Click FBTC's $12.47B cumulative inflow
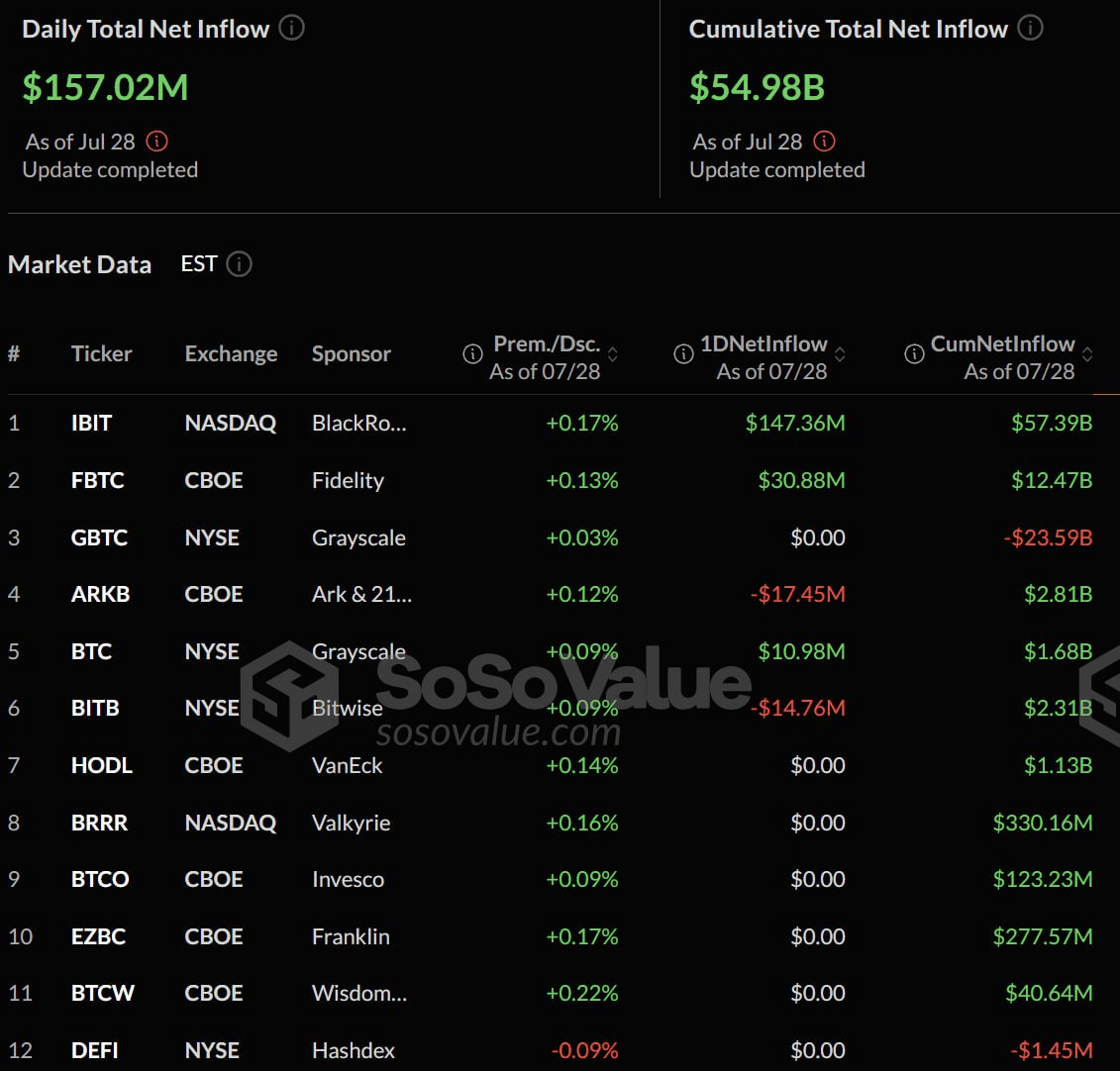The image size is (1120, 1071). [x=1052, y=480]
